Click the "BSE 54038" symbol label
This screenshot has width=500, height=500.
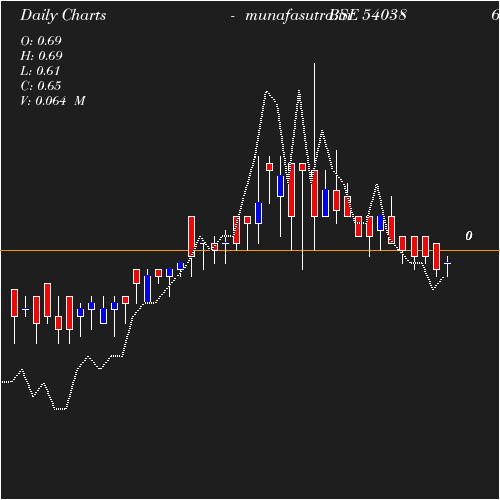[368, 15]
